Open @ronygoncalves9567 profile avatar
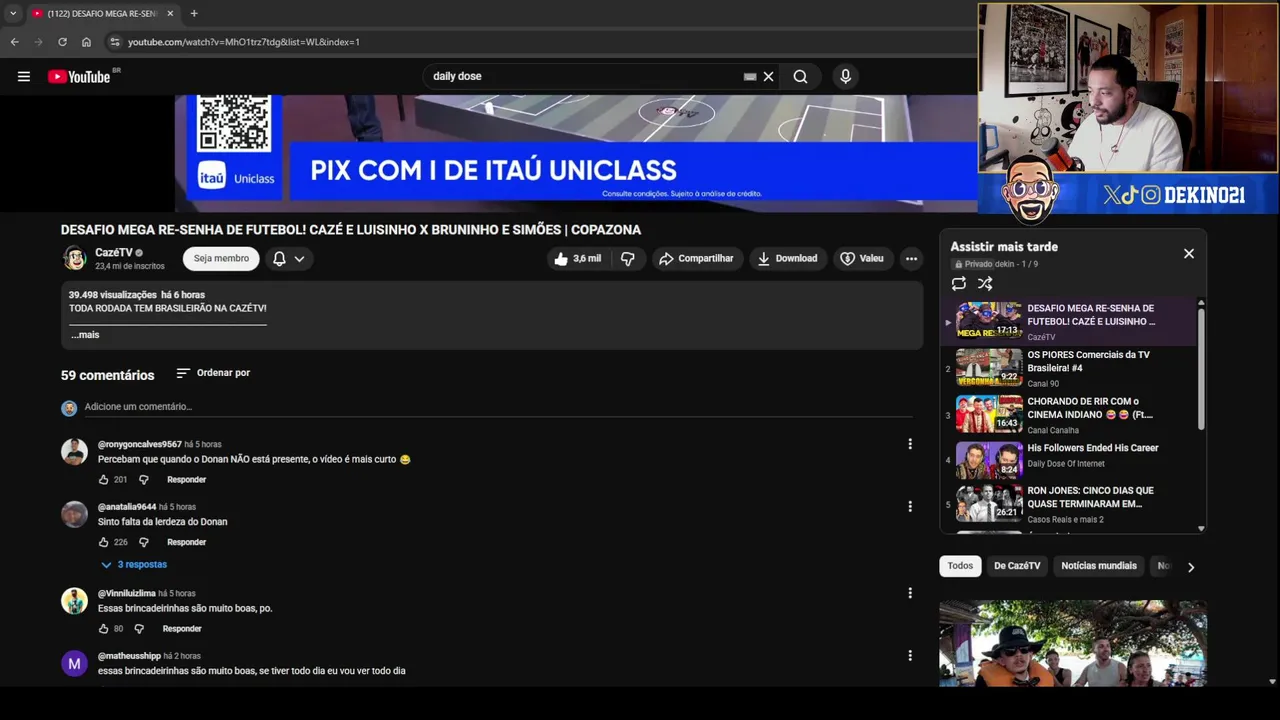This screenshot has height=720, width=1280. point(74,451)
